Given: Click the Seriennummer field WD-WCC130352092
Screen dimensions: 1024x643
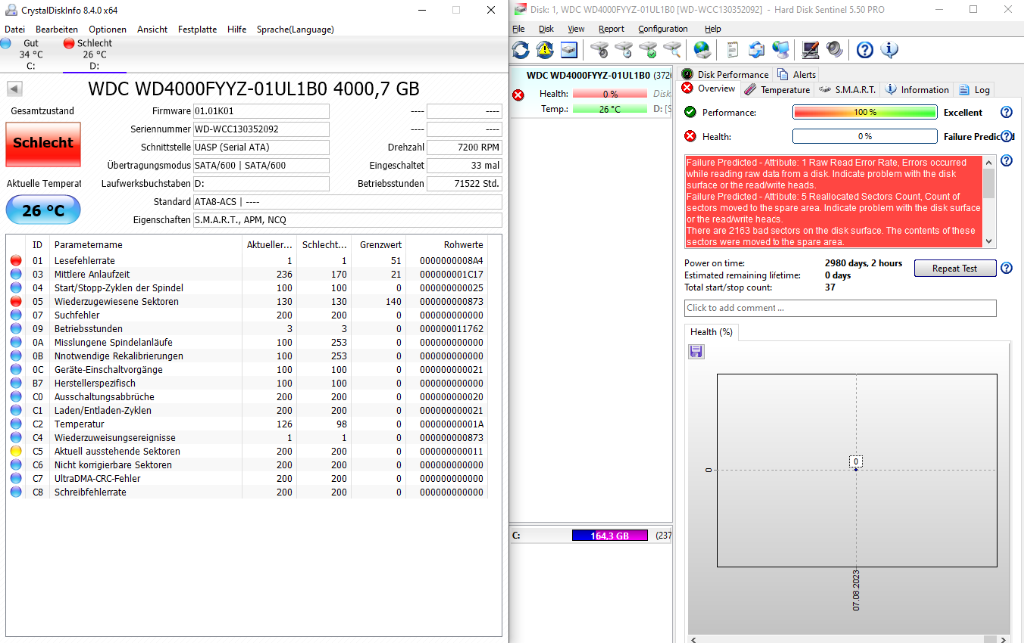Looking at the screenshot, I should point(261,129).
